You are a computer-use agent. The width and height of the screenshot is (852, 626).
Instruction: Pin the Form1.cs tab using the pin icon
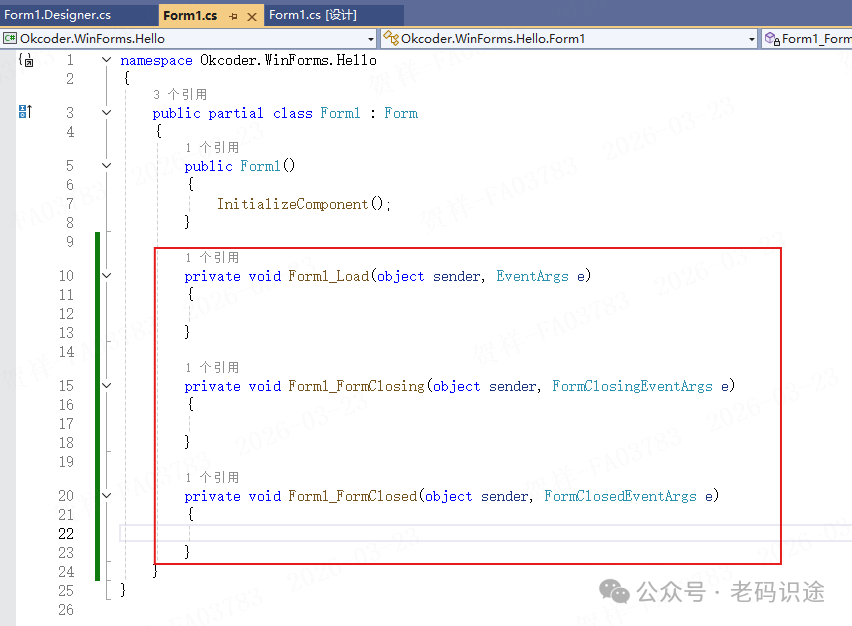[233, 16]
